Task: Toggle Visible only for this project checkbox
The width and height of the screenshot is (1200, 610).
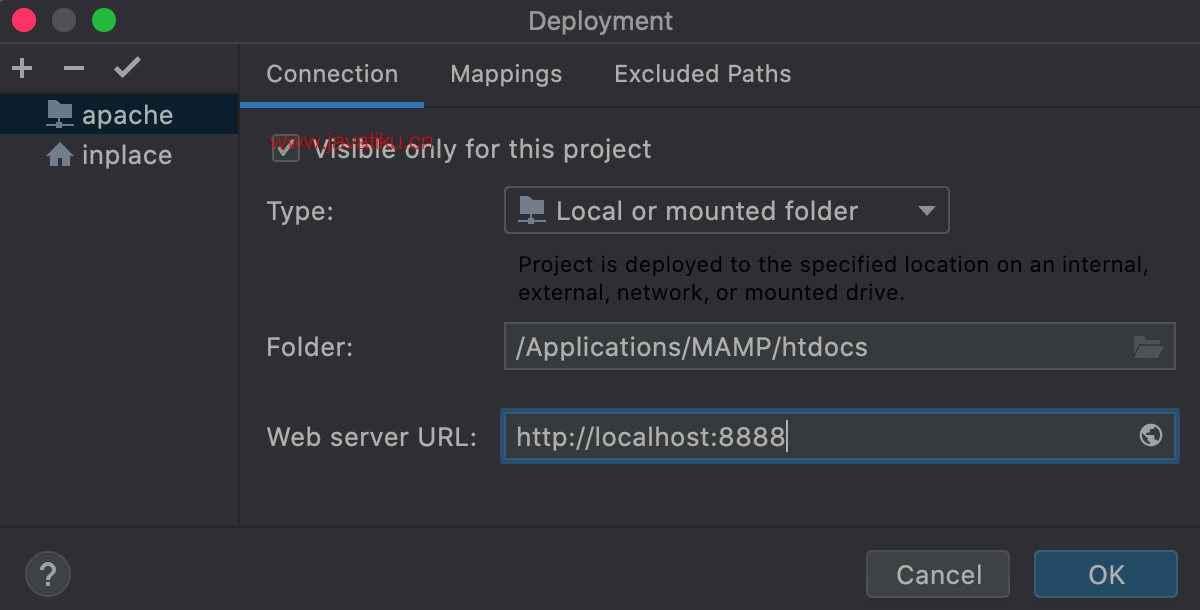Action: (287, 150)
